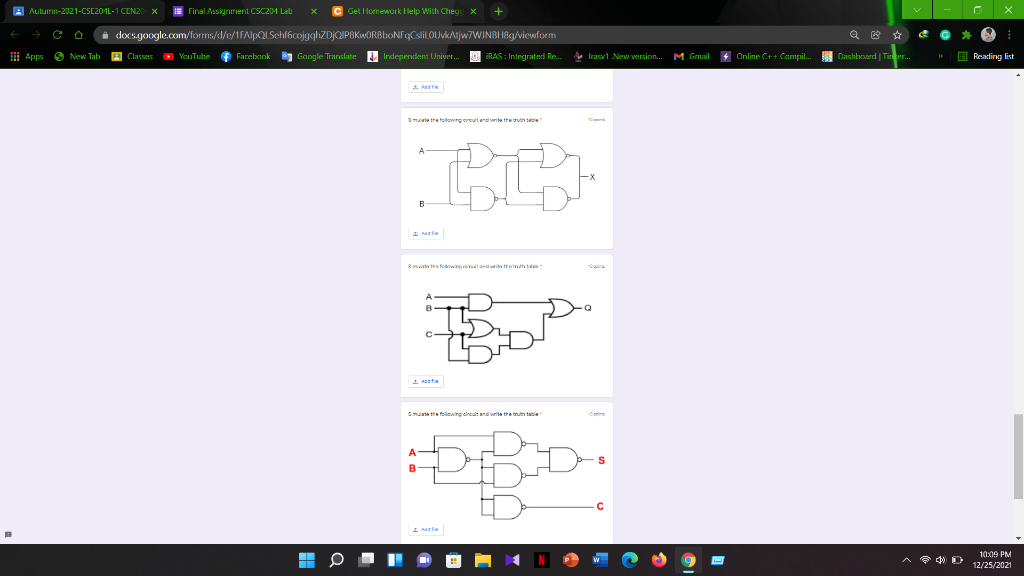1024x576 pixels.
Task: Open the New Tab bookmark
Action: [x=77, y=56]
